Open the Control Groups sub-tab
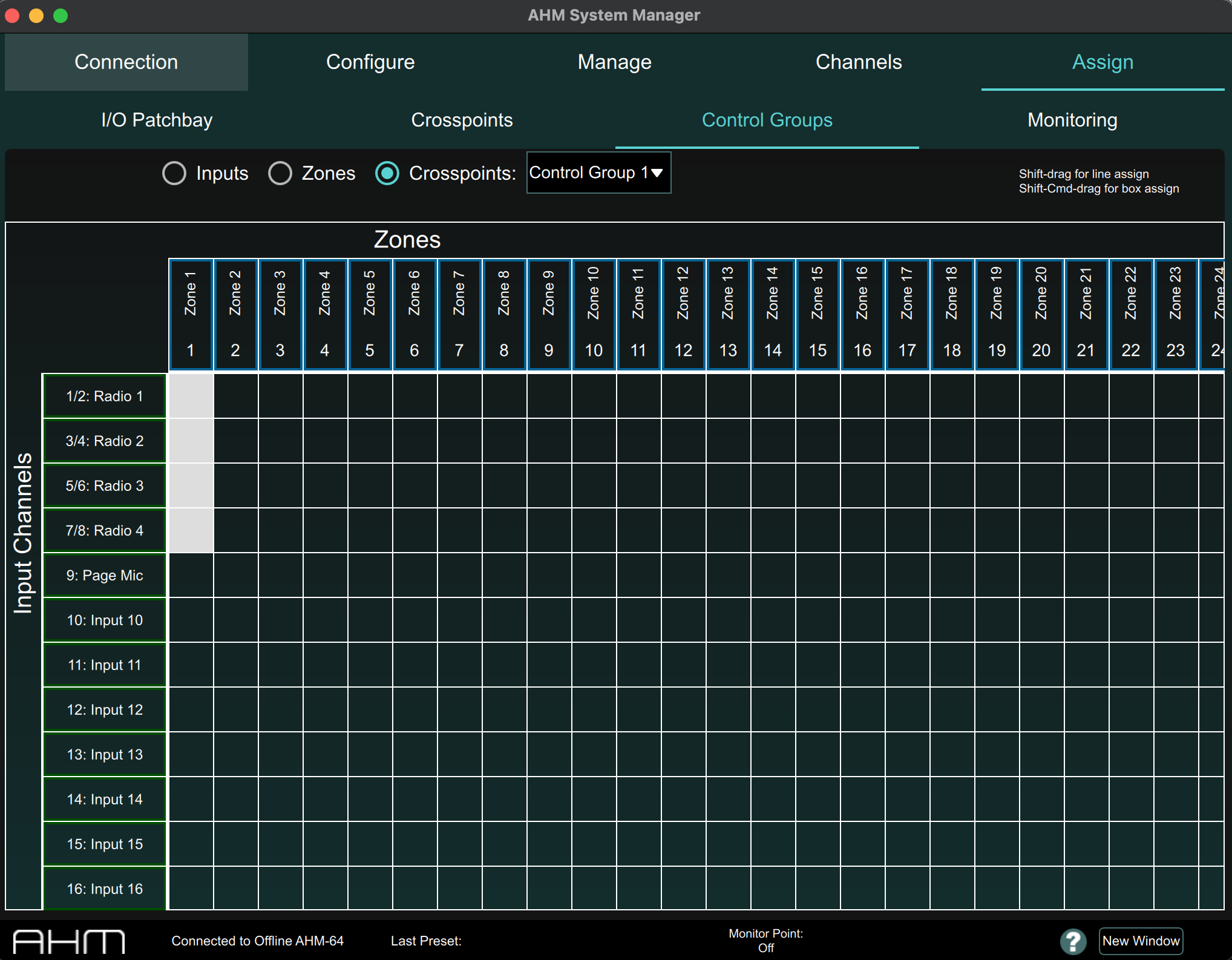Screen dimensions: 1232x960 [x=767, y=120]
